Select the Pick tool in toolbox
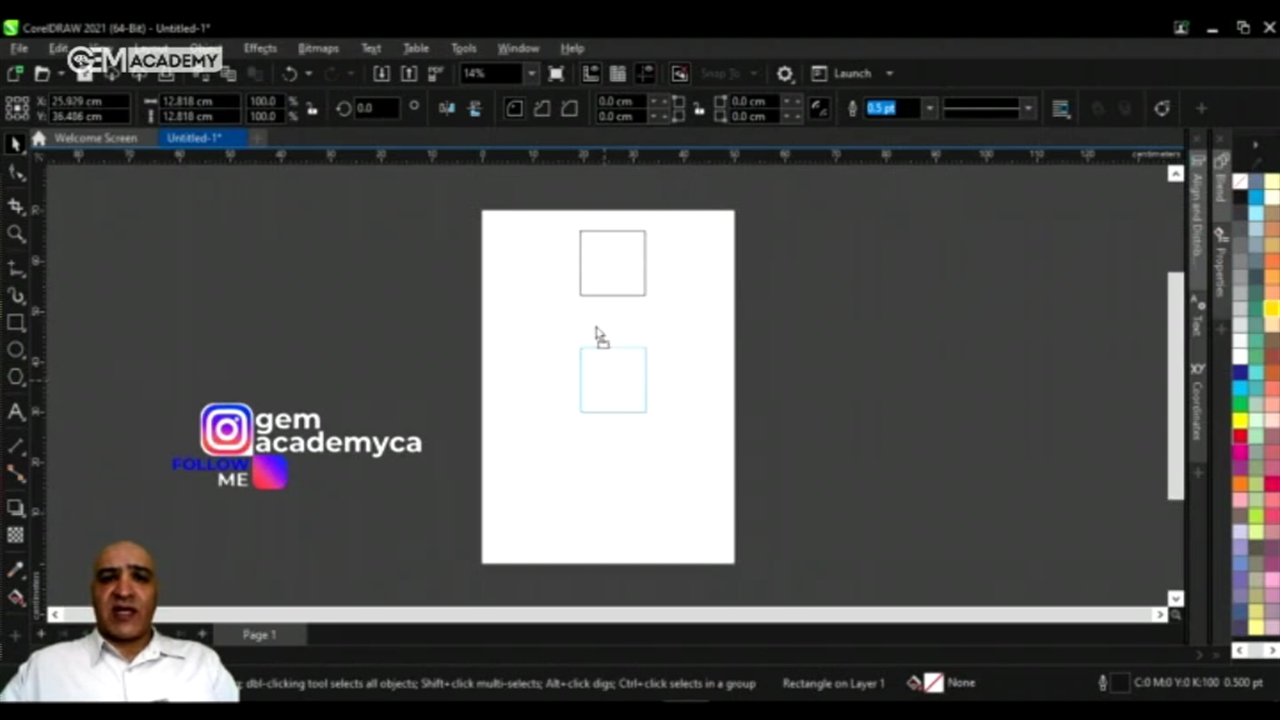The height and width of the screenshot is (720, 1280). tap(15, 145)
